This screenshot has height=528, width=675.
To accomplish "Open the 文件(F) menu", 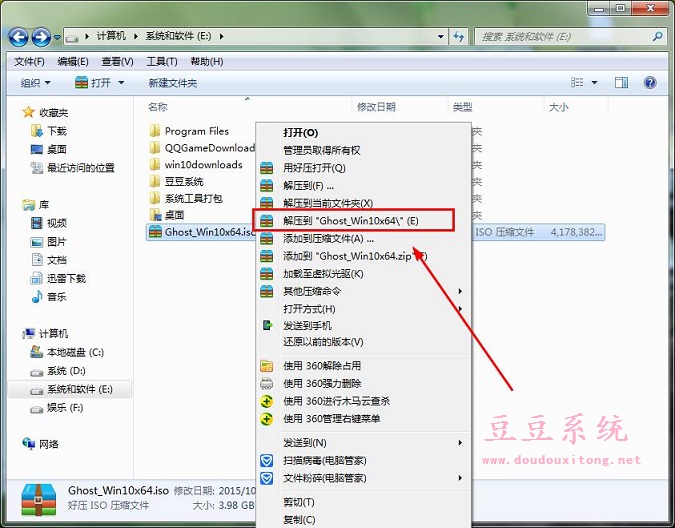I will [x=29, y=62].
